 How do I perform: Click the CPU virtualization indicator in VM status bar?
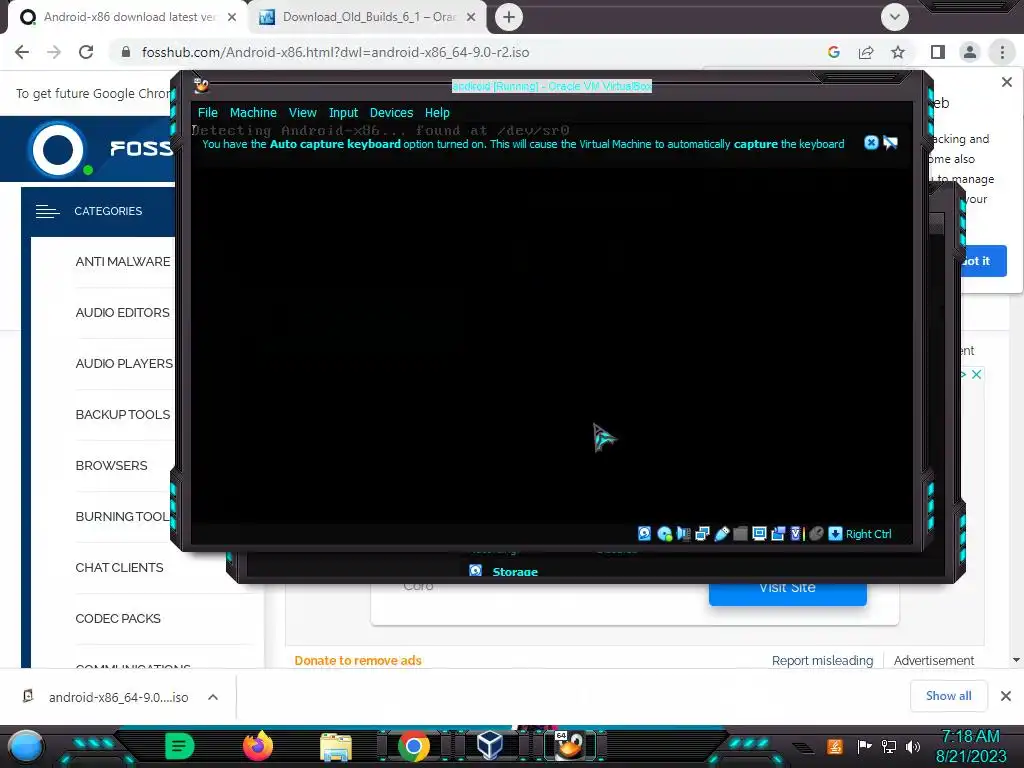[x=796, y=534]
